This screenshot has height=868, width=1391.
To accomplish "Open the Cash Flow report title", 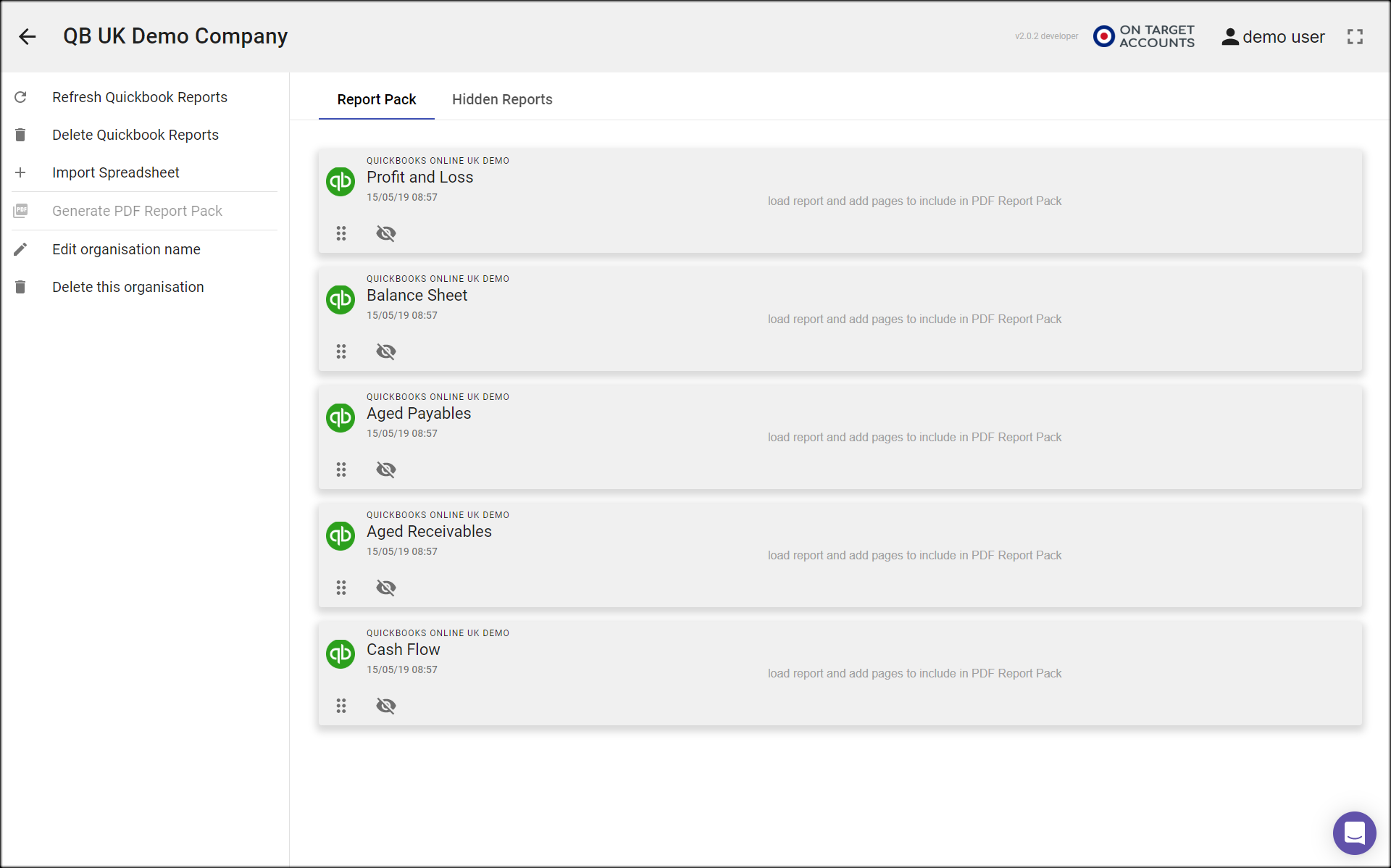I will (403, 650).
